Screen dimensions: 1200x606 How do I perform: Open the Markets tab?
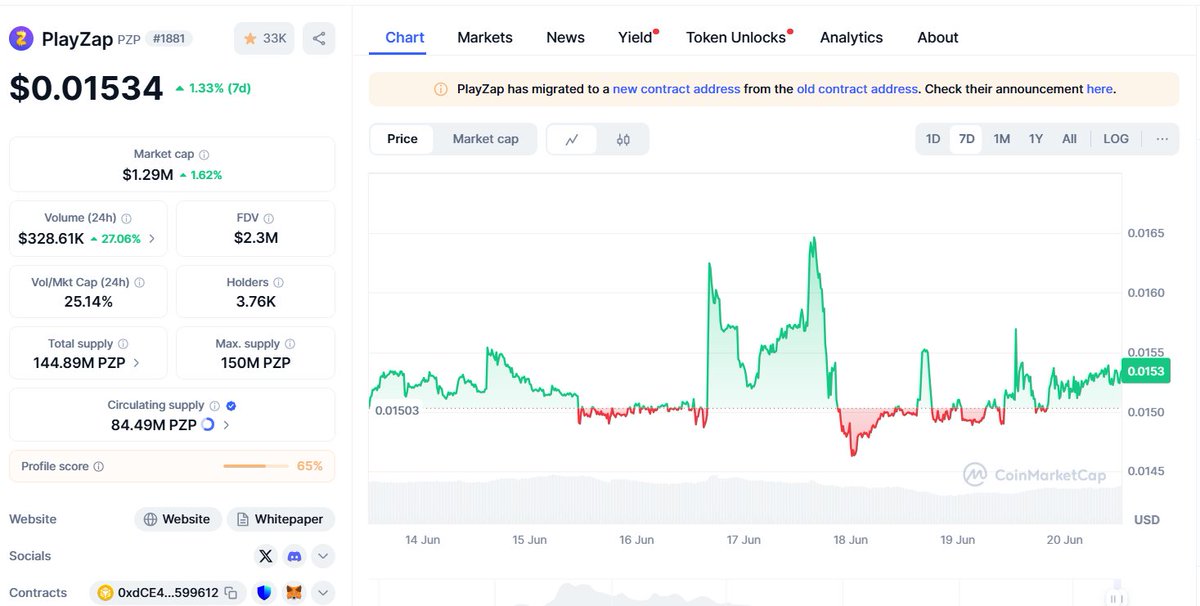coord(485,37)
